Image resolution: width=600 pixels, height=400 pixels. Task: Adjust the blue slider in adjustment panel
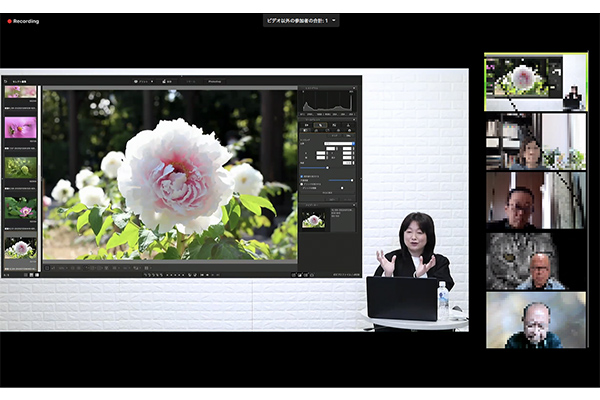327,168
